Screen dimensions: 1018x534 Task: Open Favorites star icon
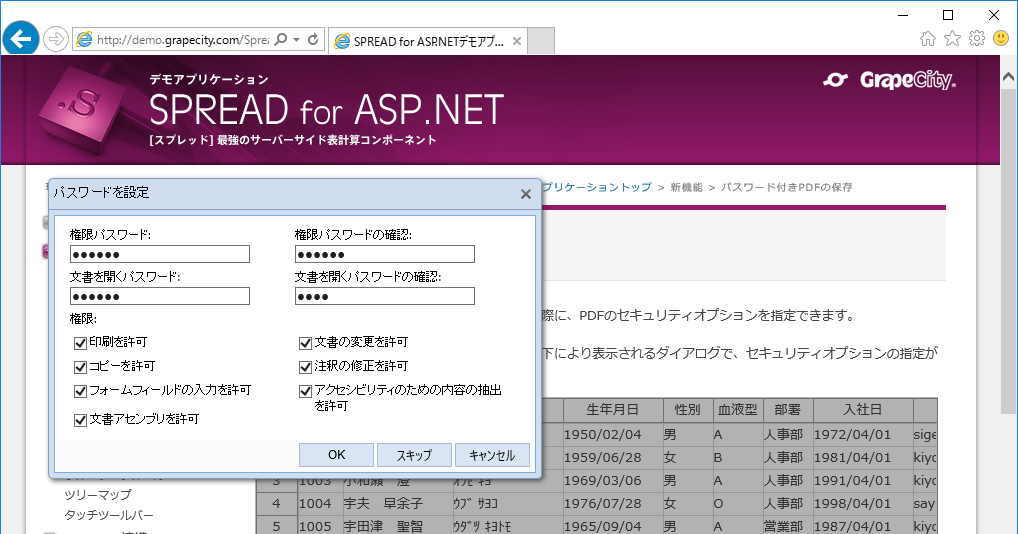tap(952, 38)
